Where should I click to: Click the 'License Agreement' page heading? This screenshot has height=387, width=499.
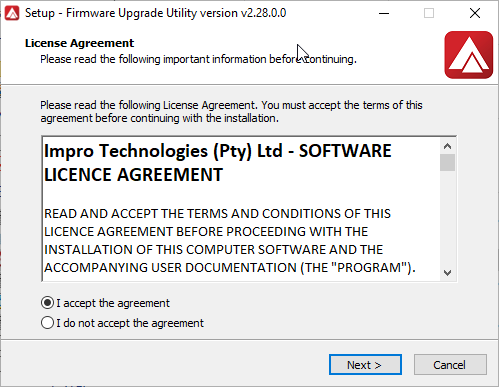(x=79, y=43)
